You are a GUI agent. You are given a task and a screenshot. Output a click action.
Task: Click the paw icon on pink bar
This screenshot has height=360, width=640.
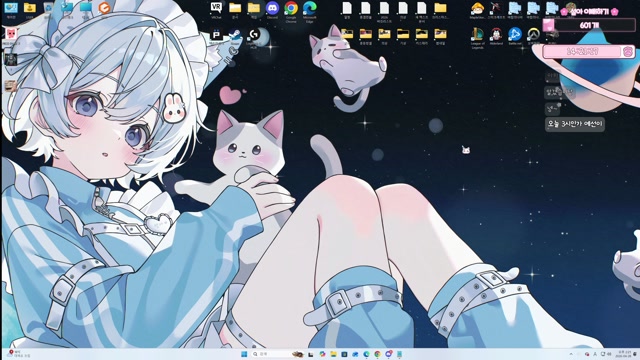627,51
